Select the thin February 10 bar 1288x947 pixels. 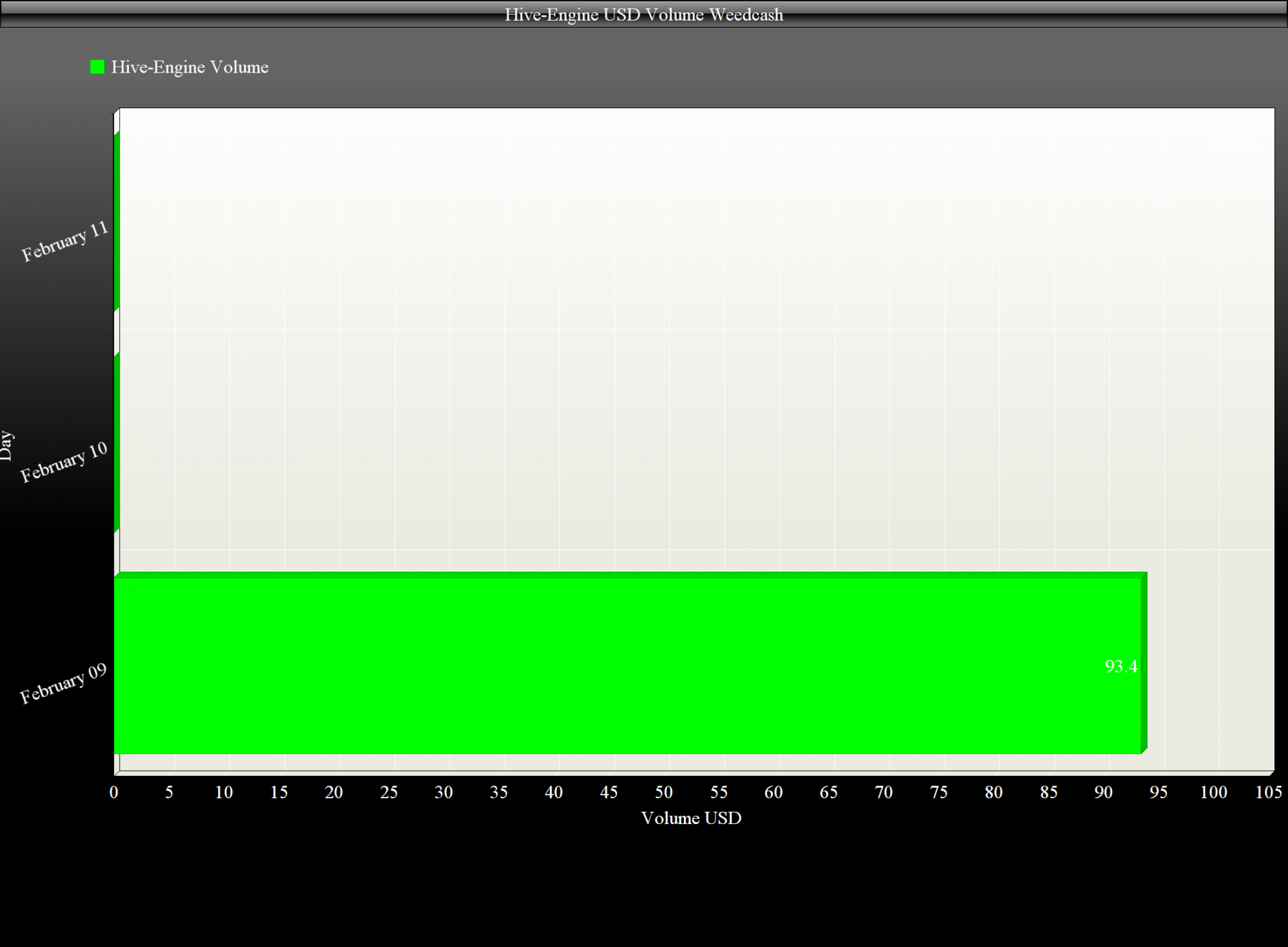tap(117, 442)
